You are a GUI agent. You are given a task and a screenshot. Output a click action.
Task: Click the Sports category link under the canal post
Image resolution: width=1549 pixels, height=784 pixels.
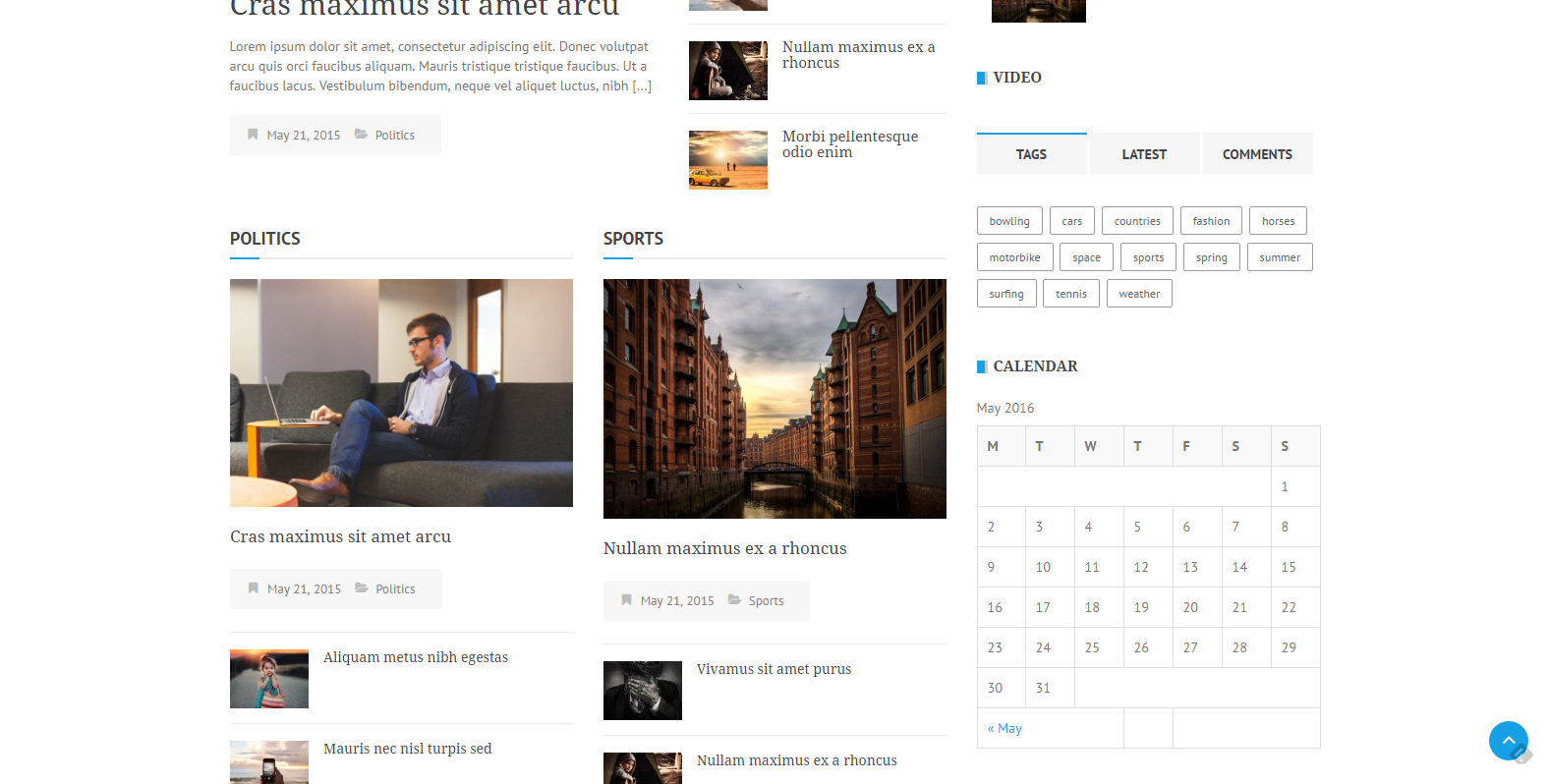(x=766, y=601)
